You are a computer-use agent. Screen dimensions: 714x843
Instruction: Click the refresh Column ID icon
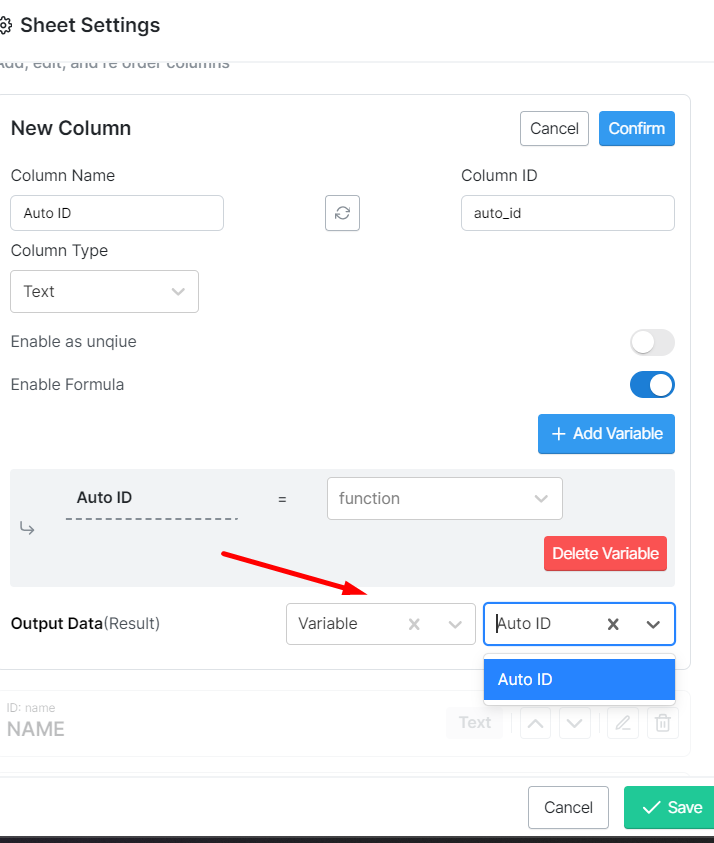[342, 213]
